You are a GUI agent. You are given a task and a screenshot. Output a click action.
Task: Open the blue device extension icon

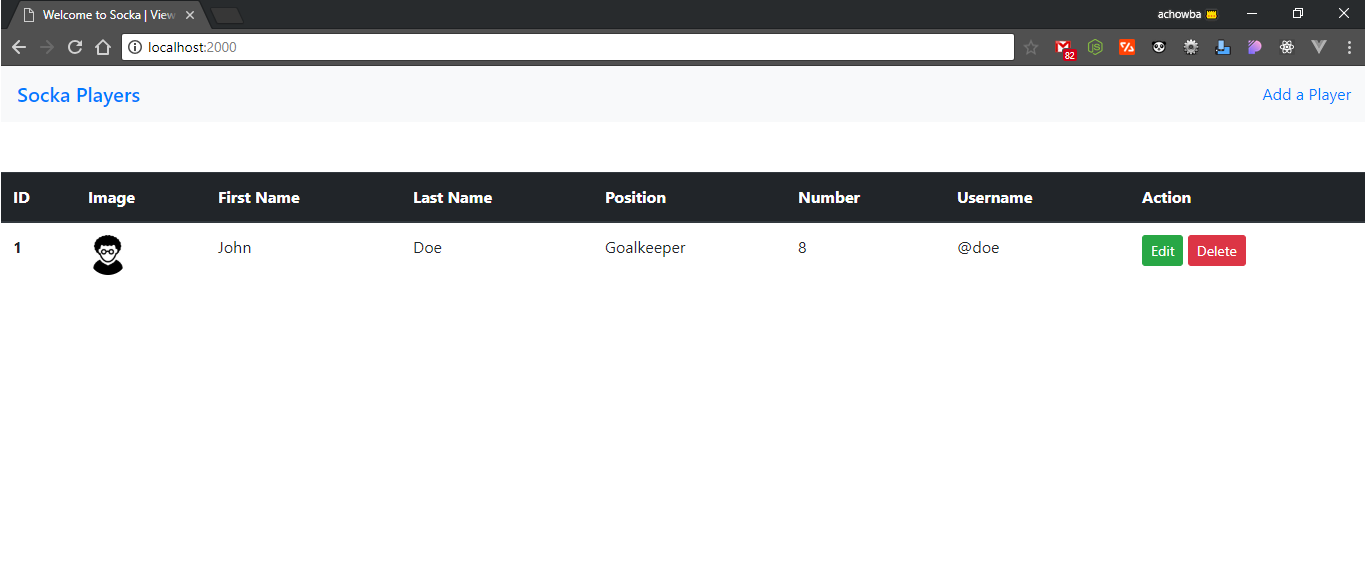[1223, 47]
